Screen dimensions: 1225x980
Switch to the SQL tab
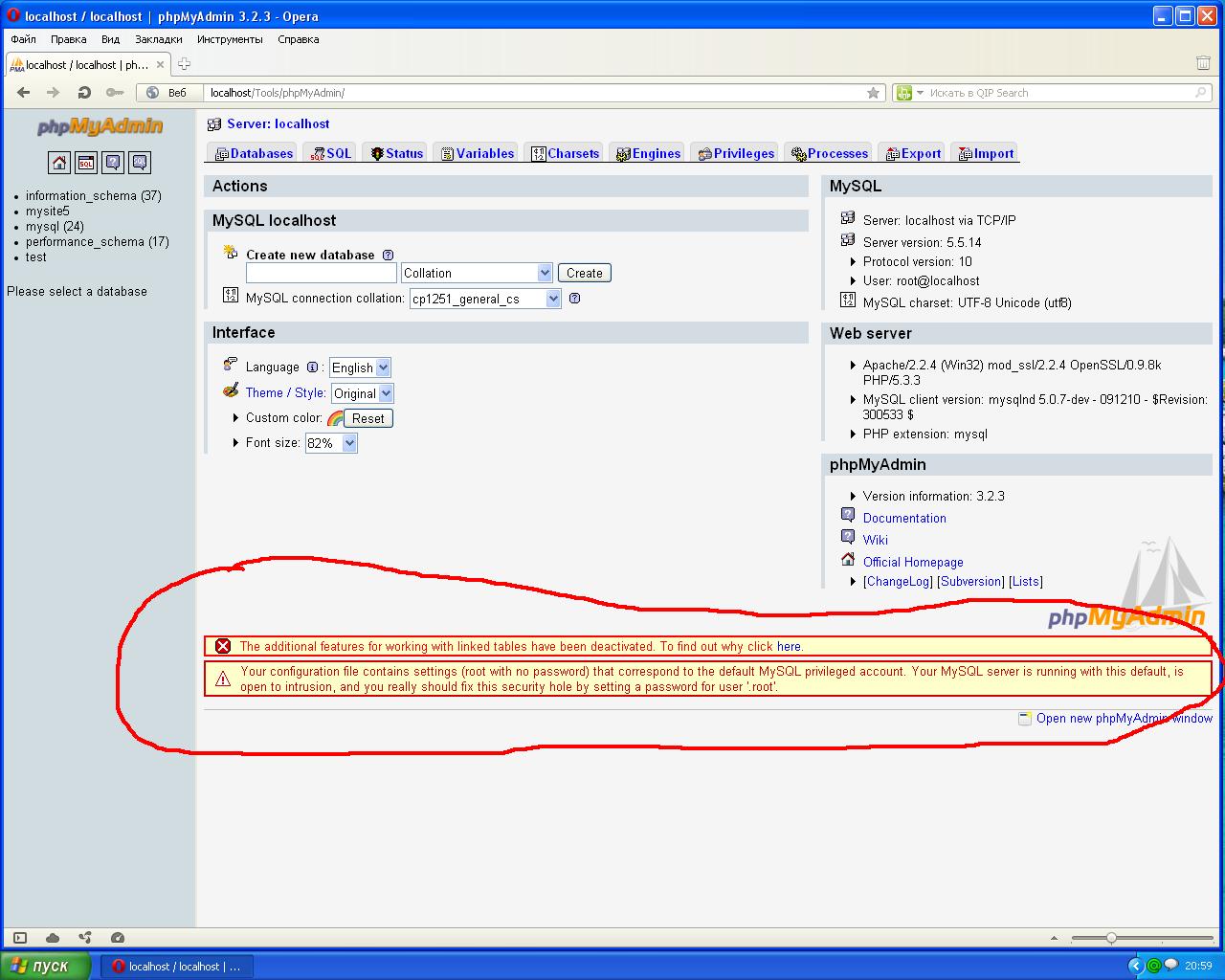click(330, 153)
